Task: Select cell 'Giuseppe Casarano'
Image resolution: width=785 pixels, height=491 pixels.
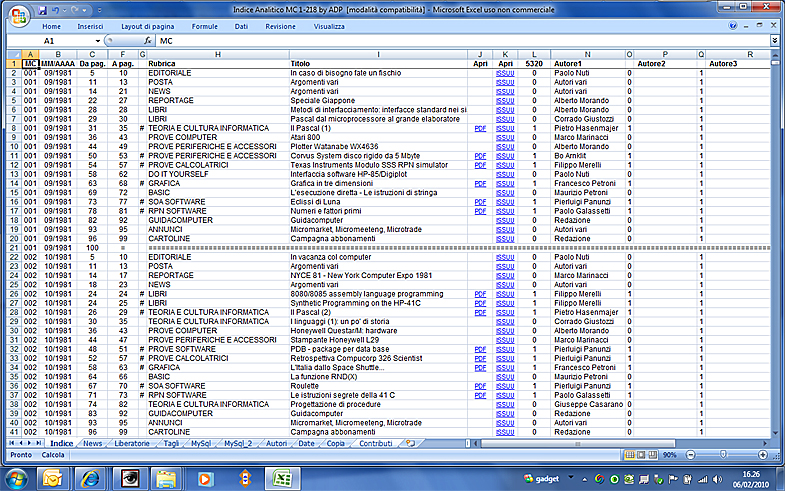Action: 588,404
